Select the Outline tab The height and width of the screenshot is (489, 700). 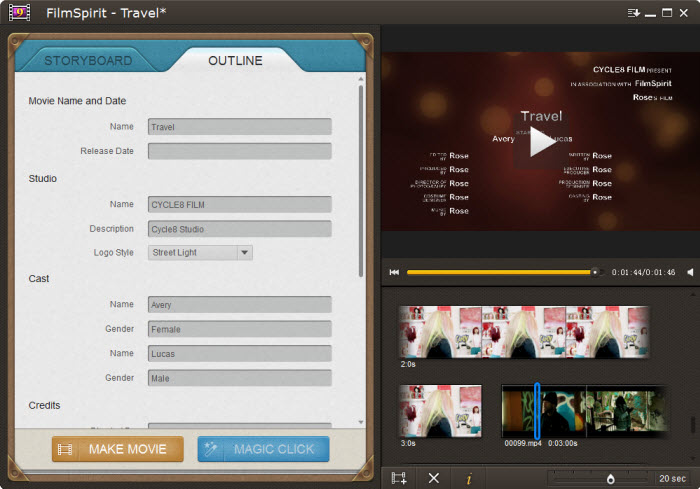tap(235, 61)
